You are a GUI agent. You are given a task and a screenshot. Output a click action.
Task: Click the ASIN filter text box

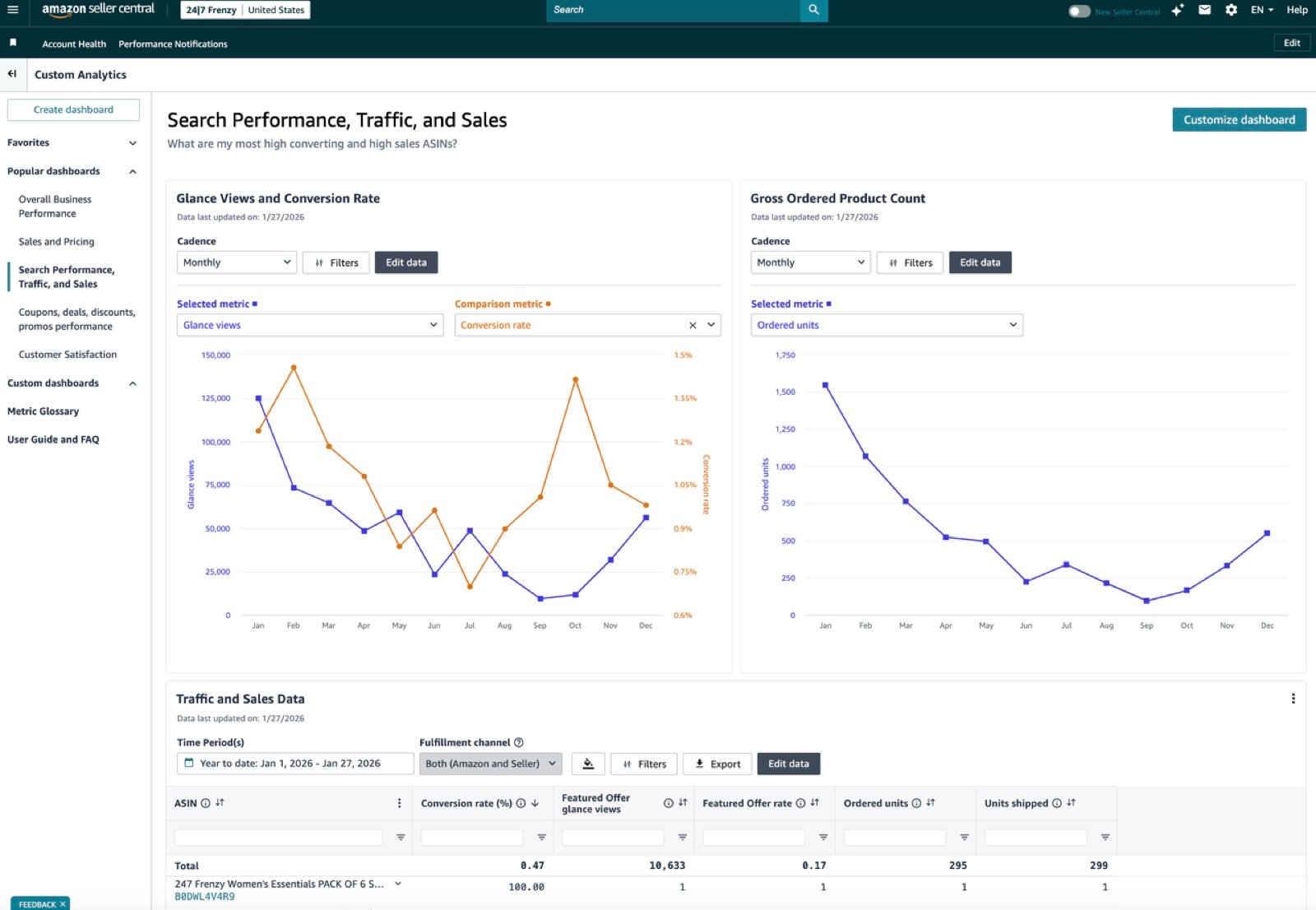tap(278, 838)
